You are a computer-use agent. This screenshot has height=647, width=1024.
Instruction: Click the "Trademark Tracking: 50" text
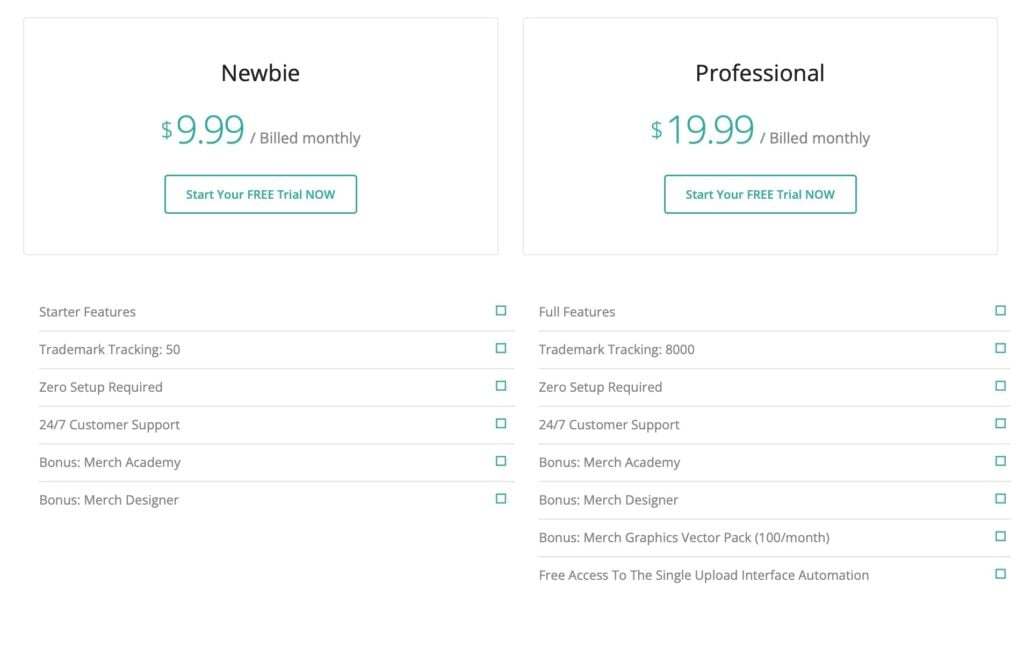110,350
